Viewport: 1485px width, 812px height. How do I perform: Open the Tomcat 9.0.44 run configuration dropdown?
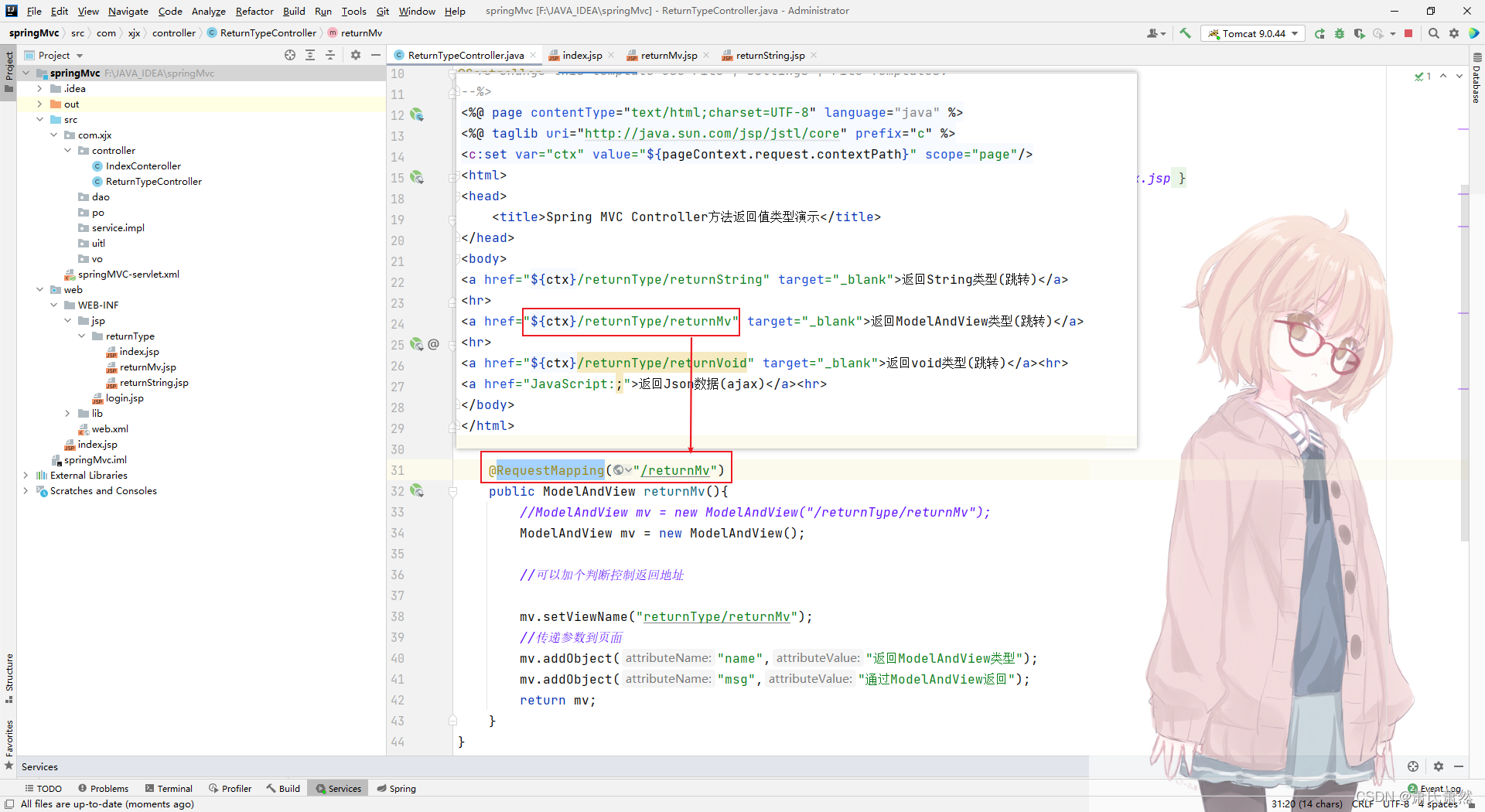[1254, 33]
